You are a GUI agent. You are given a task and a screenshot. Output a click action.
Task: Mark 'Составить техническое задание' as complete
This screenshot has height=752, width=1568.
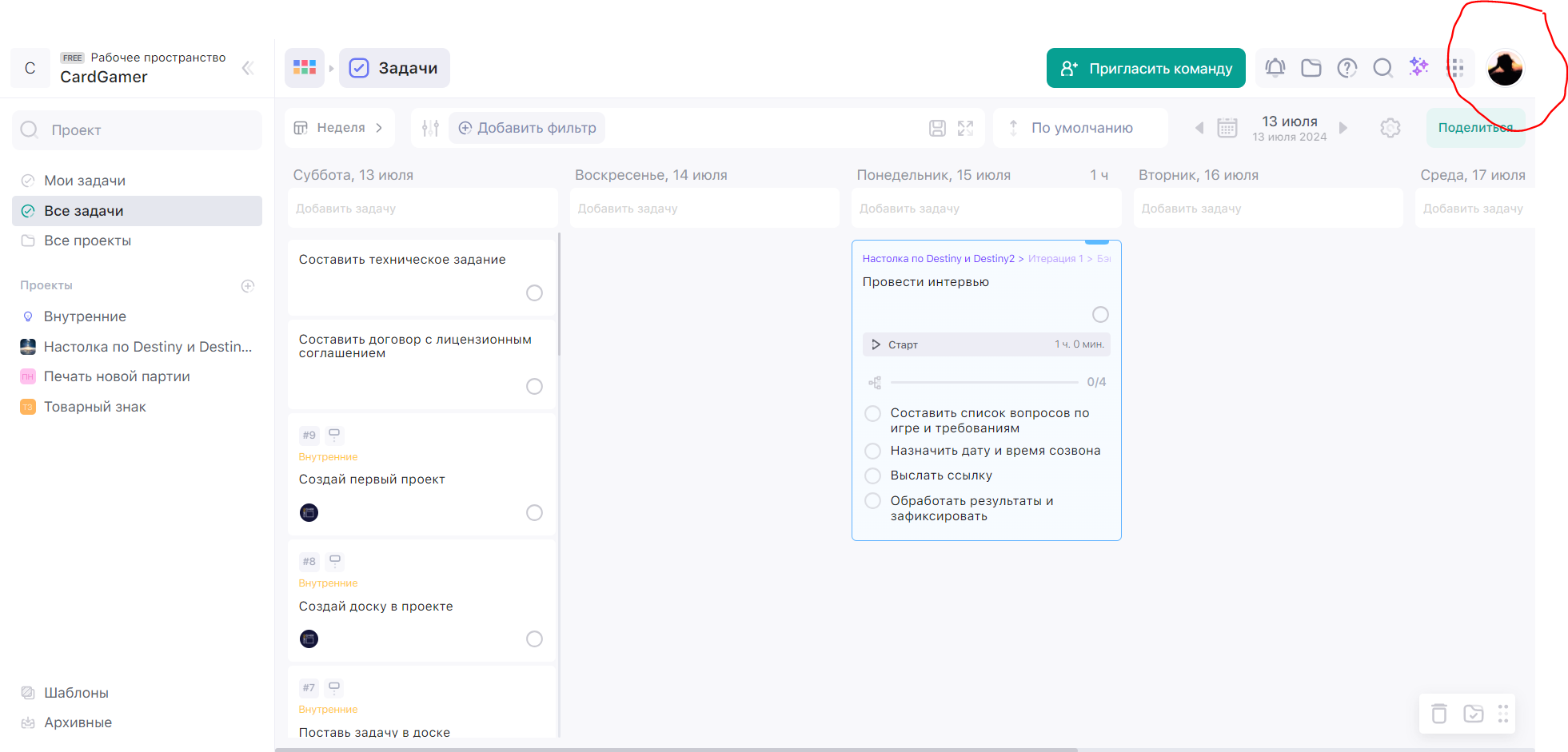[534, 293]
